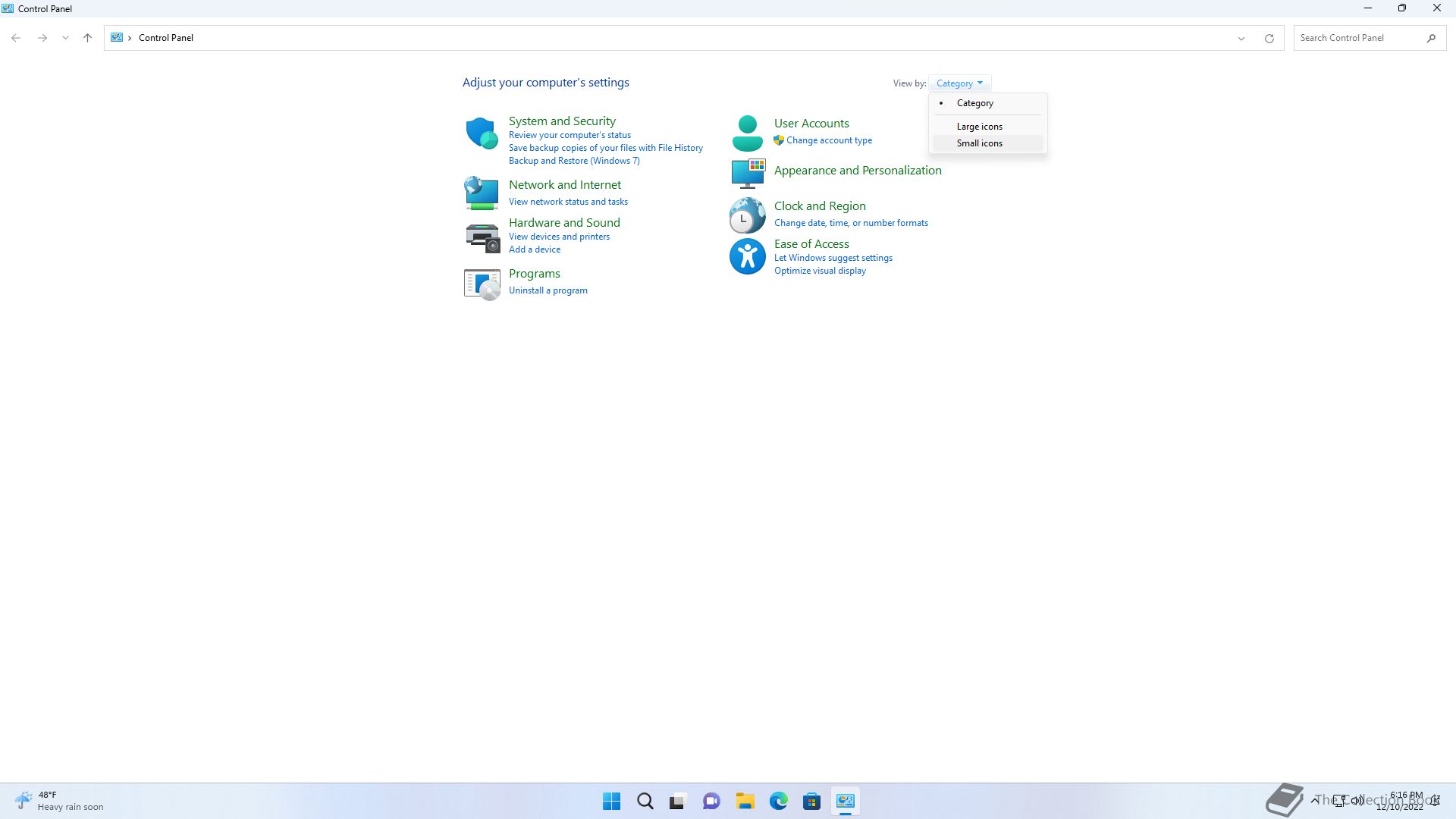This screenshot has height=819, width=1456.
Task: Expand the address bar history dropdown
Action: (1241, 37)
